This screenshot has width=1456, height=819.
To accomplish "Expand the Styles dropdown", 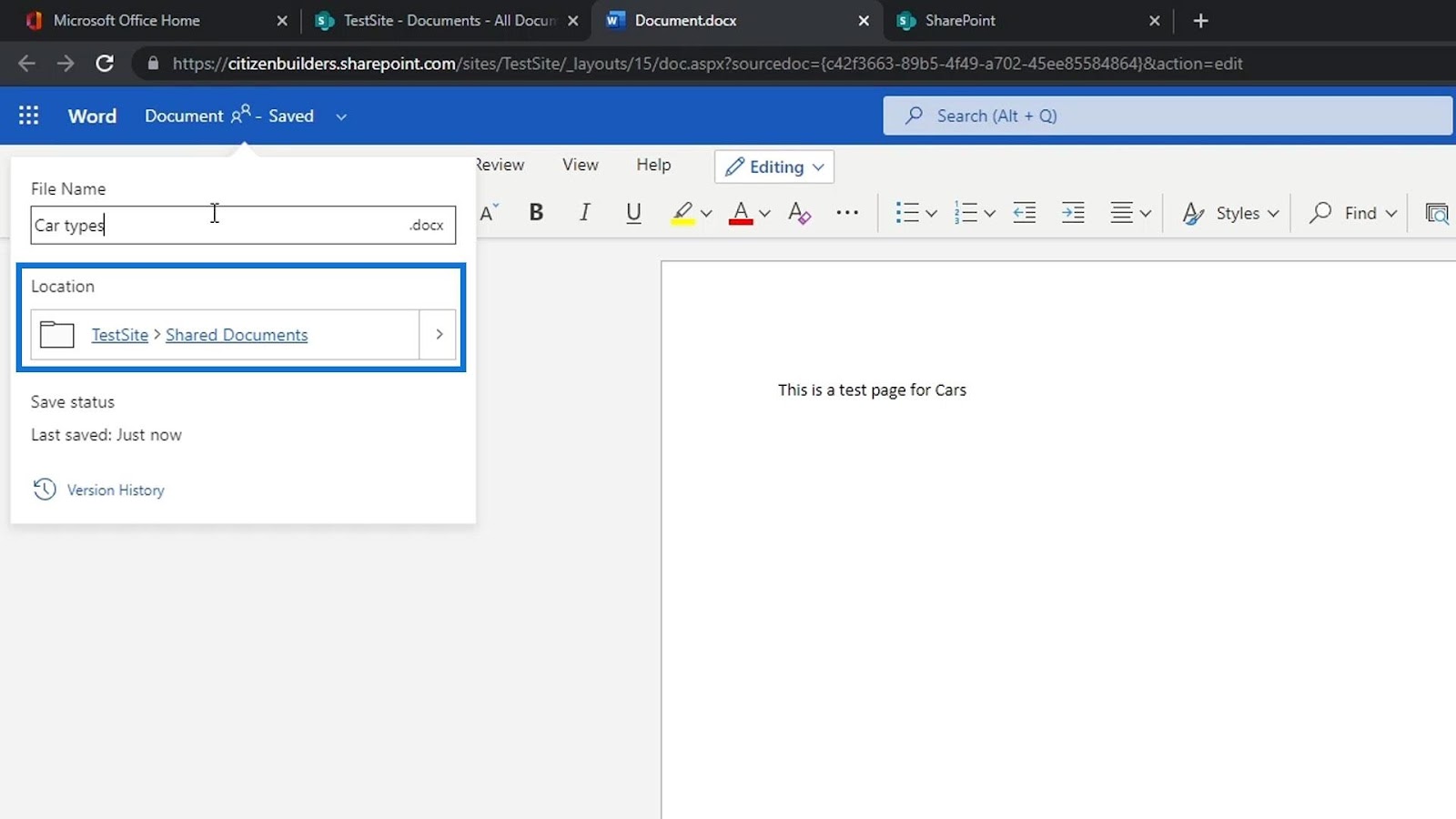I will tap(1272, 214).
